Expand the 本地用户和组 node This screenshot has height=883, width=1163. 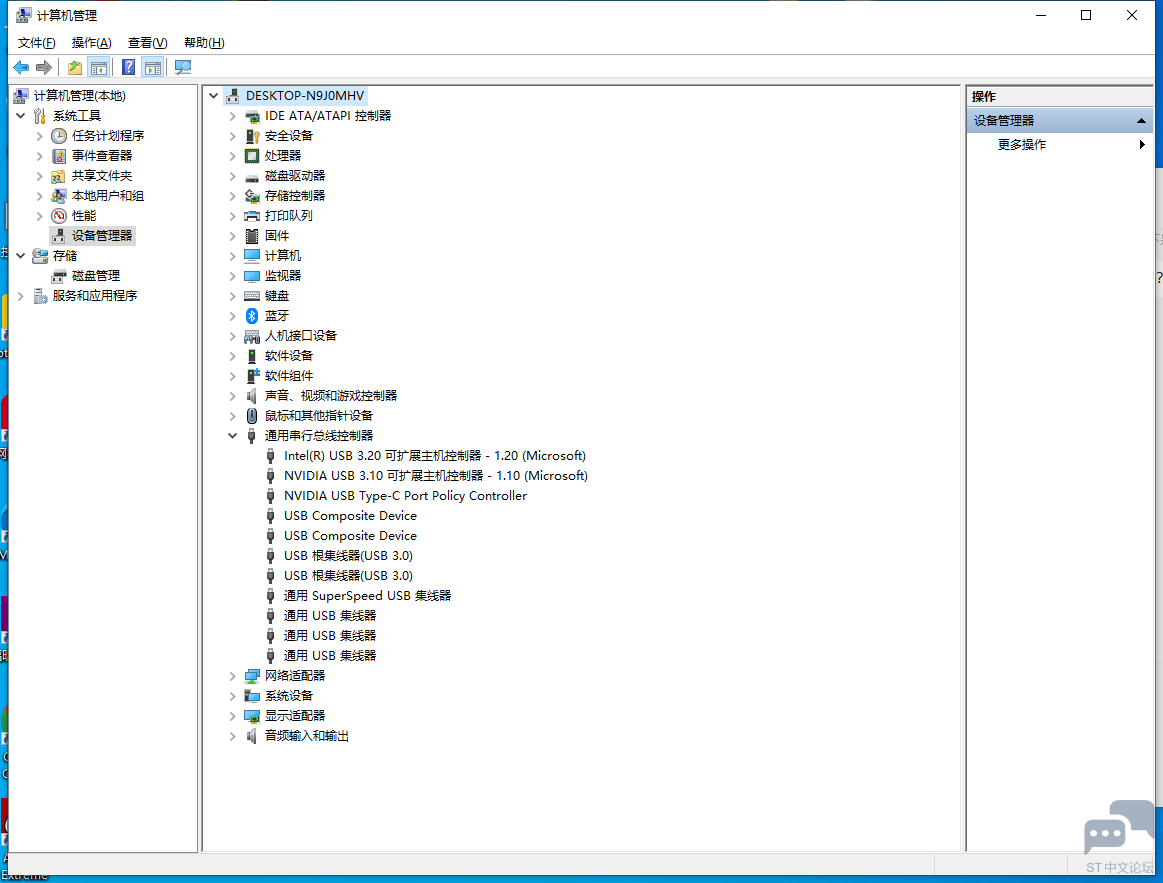pos(39,196)
